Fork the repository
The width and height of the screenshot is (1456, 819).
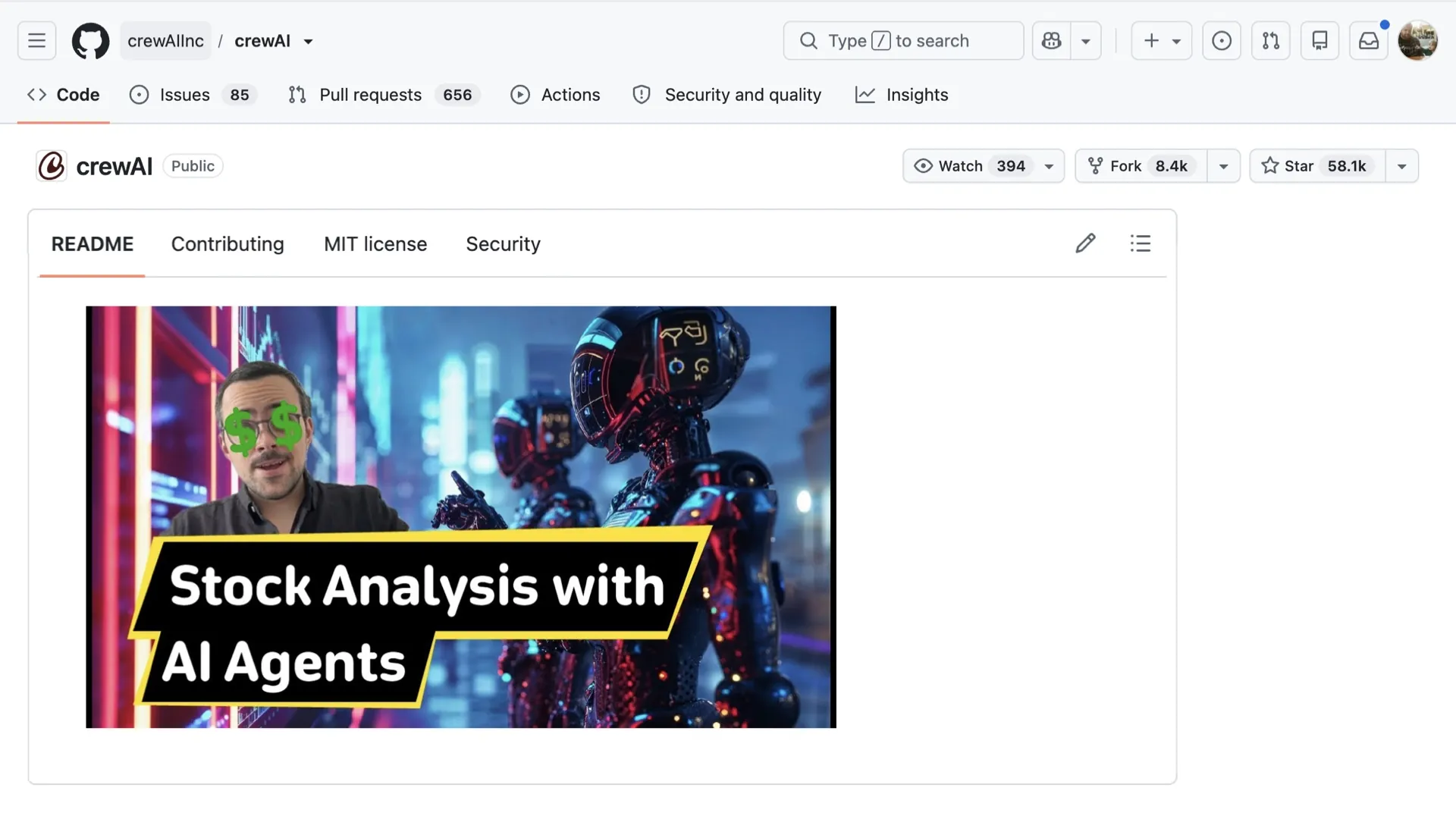[1141, 166]
